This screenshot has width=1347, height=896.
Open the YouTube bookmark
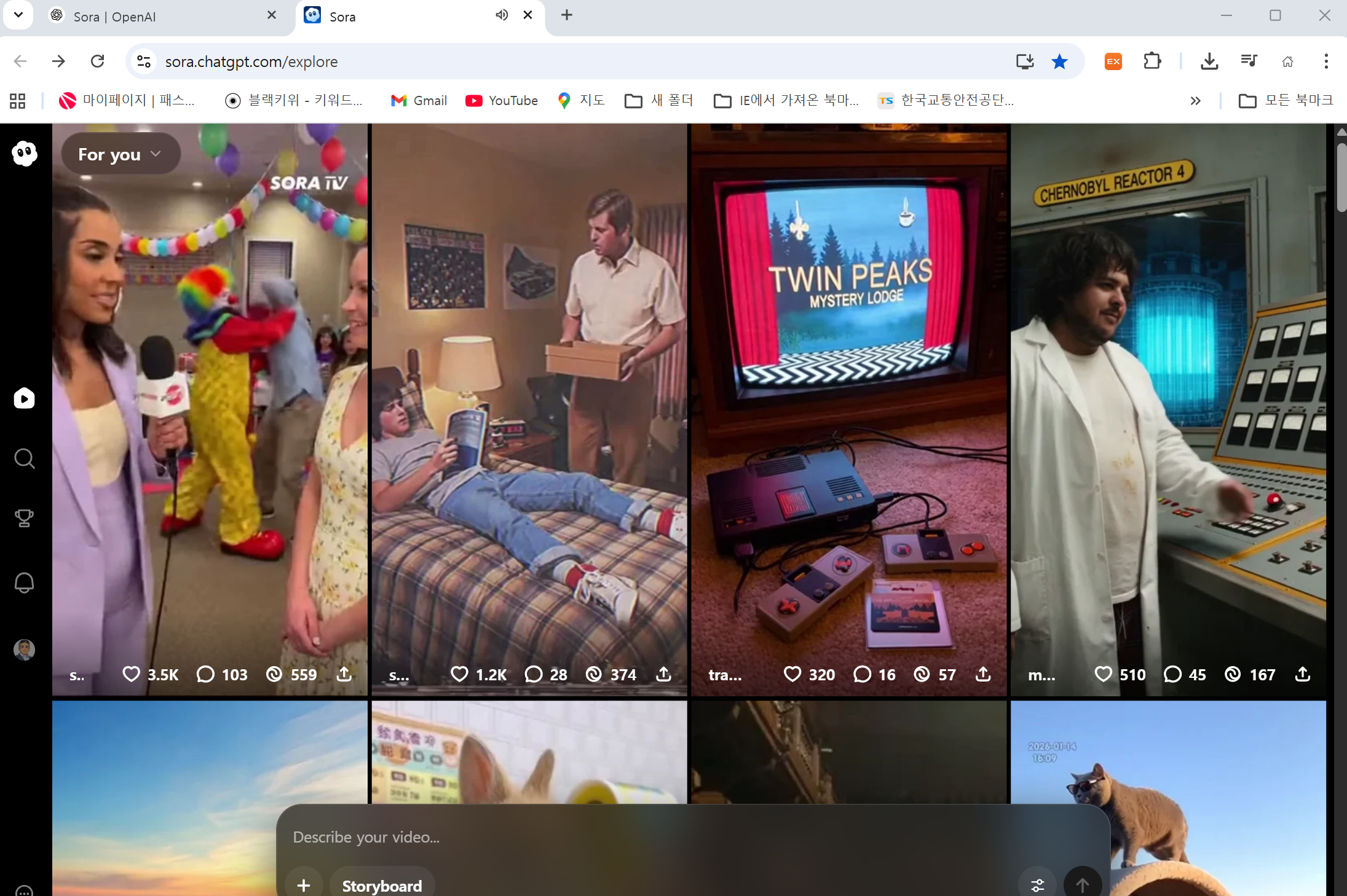(502, 100)
